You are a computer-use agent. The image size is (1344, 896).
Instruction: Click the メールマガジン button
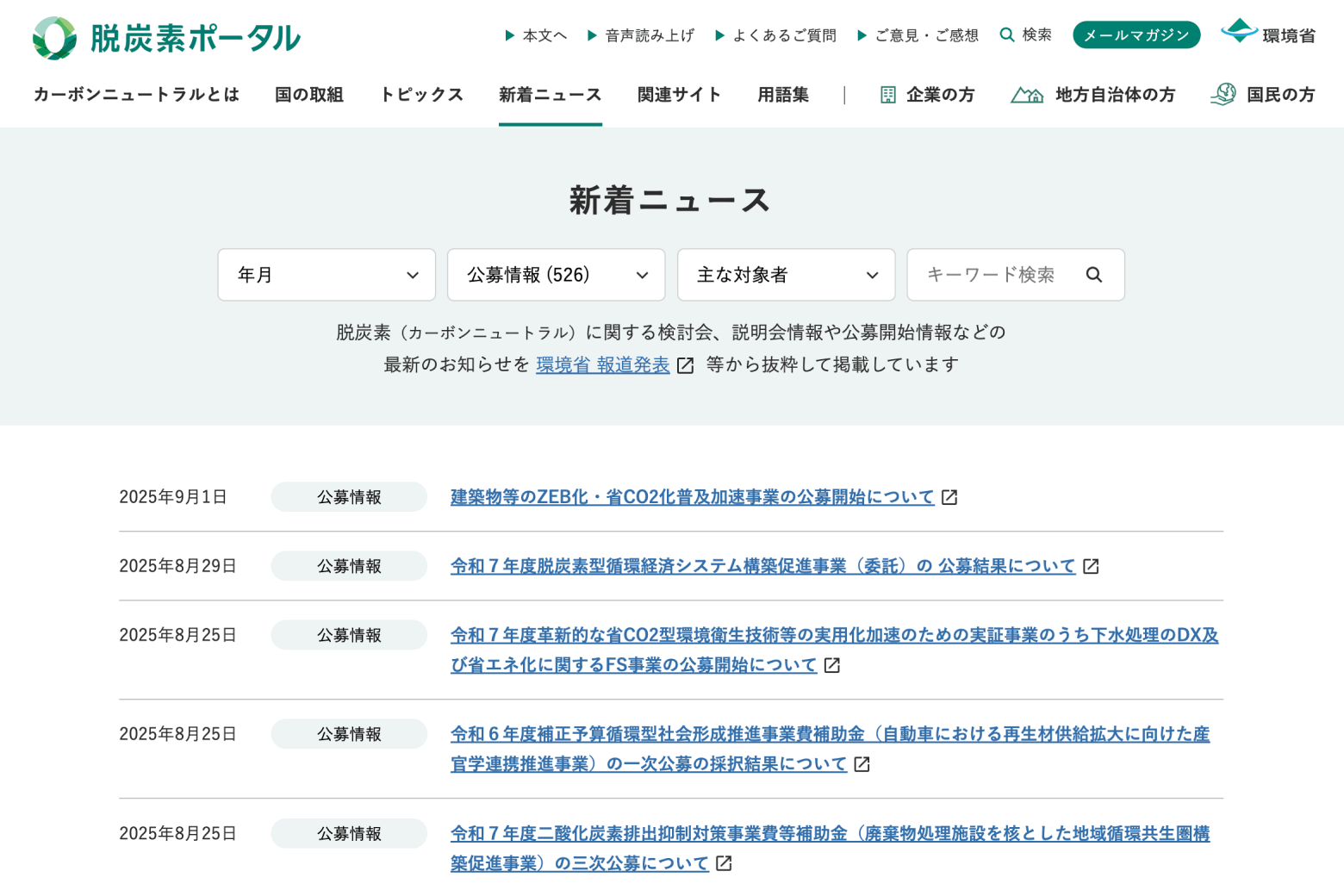point(1136,35)
